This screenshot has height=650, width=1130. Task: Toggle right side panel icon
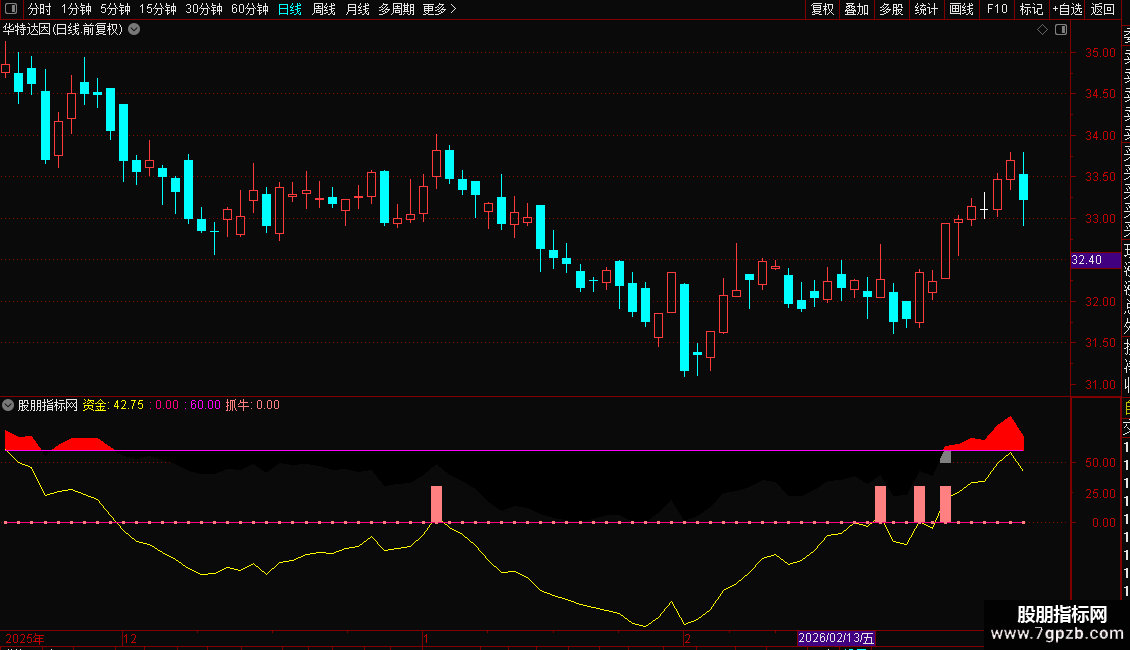pos(1061,30)
